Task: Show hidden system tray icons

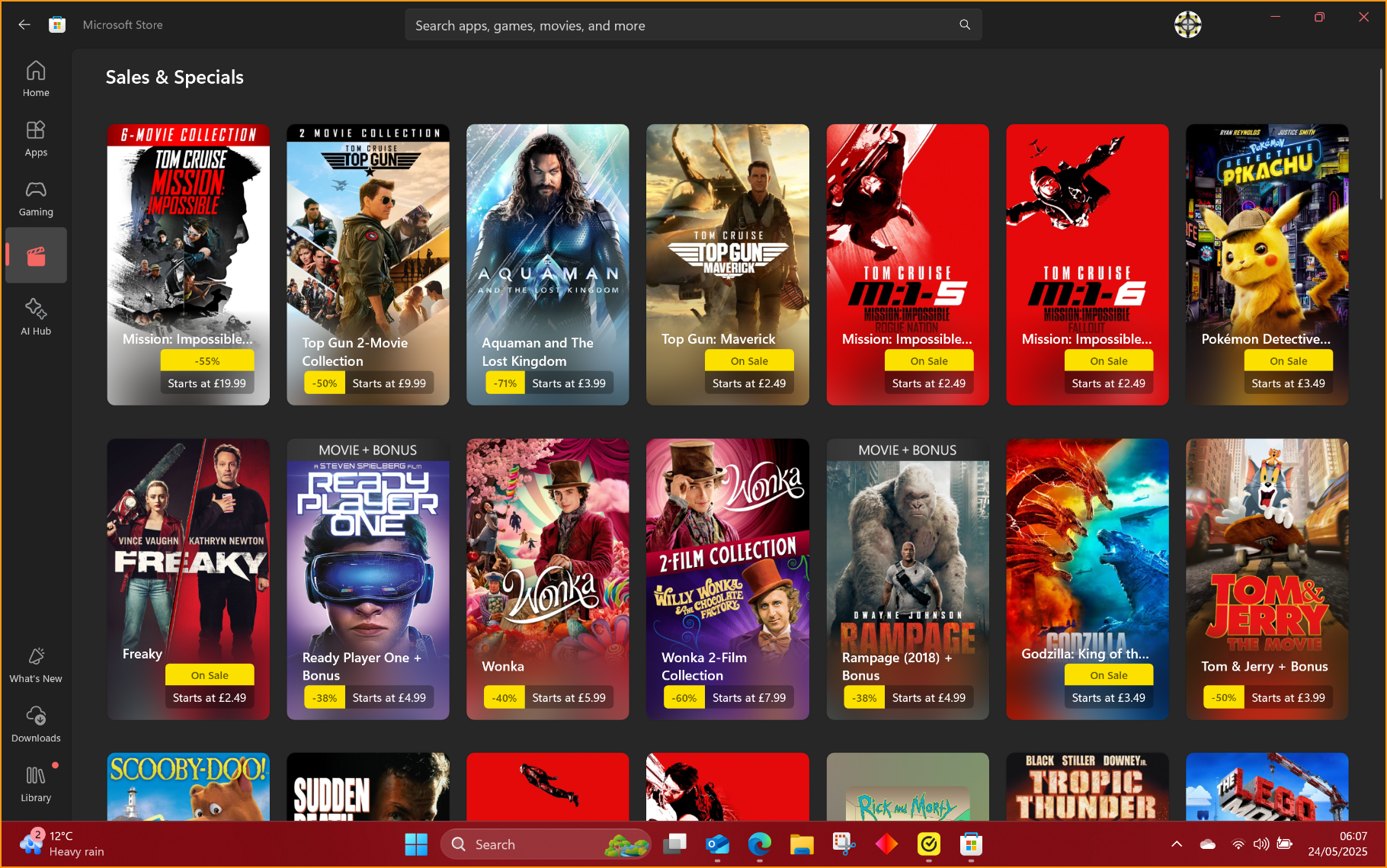Action: tap(1177, 844)
